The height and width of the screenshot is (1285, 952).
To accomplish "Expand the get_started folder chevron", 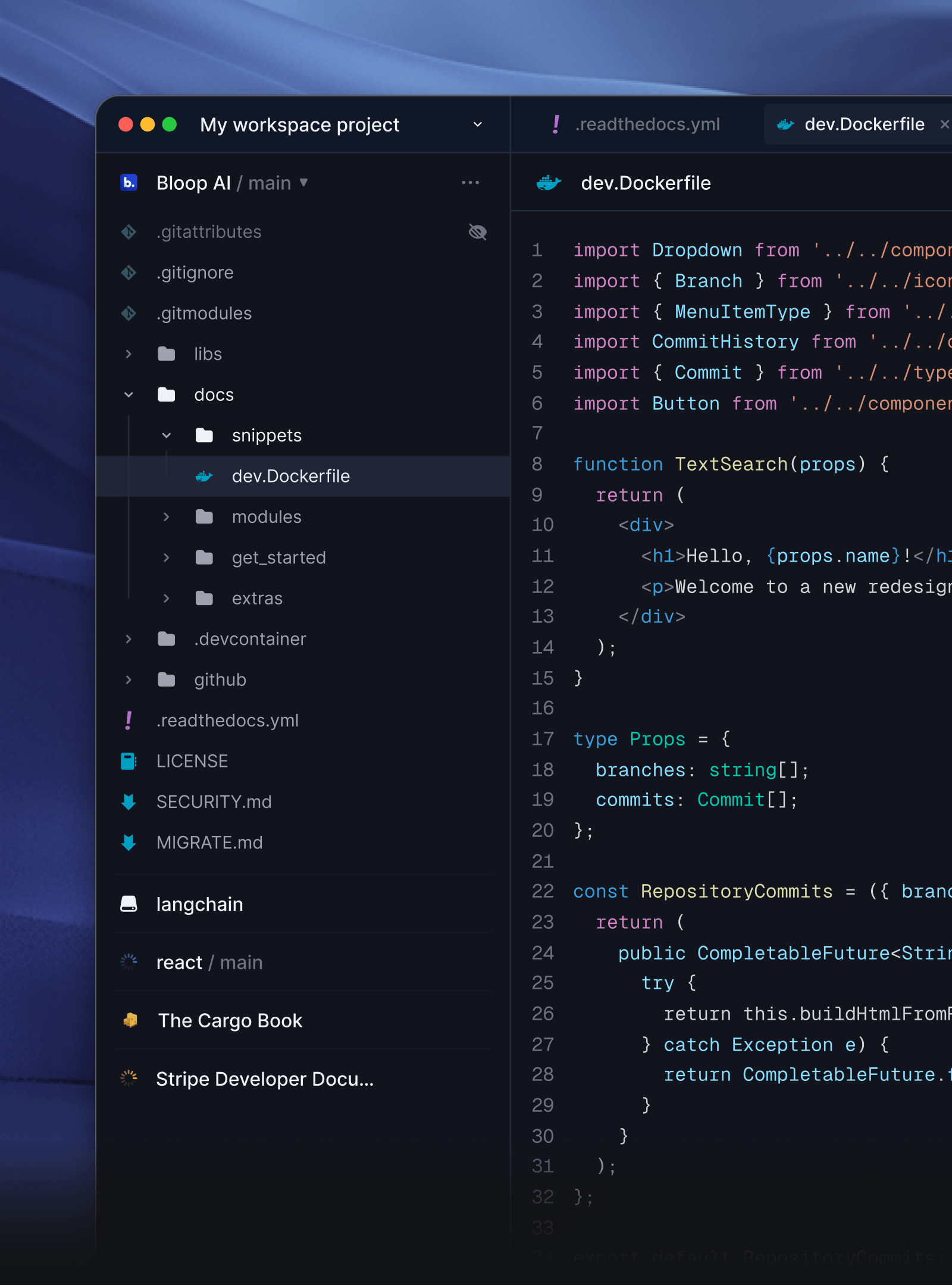I will coord(166,557).
